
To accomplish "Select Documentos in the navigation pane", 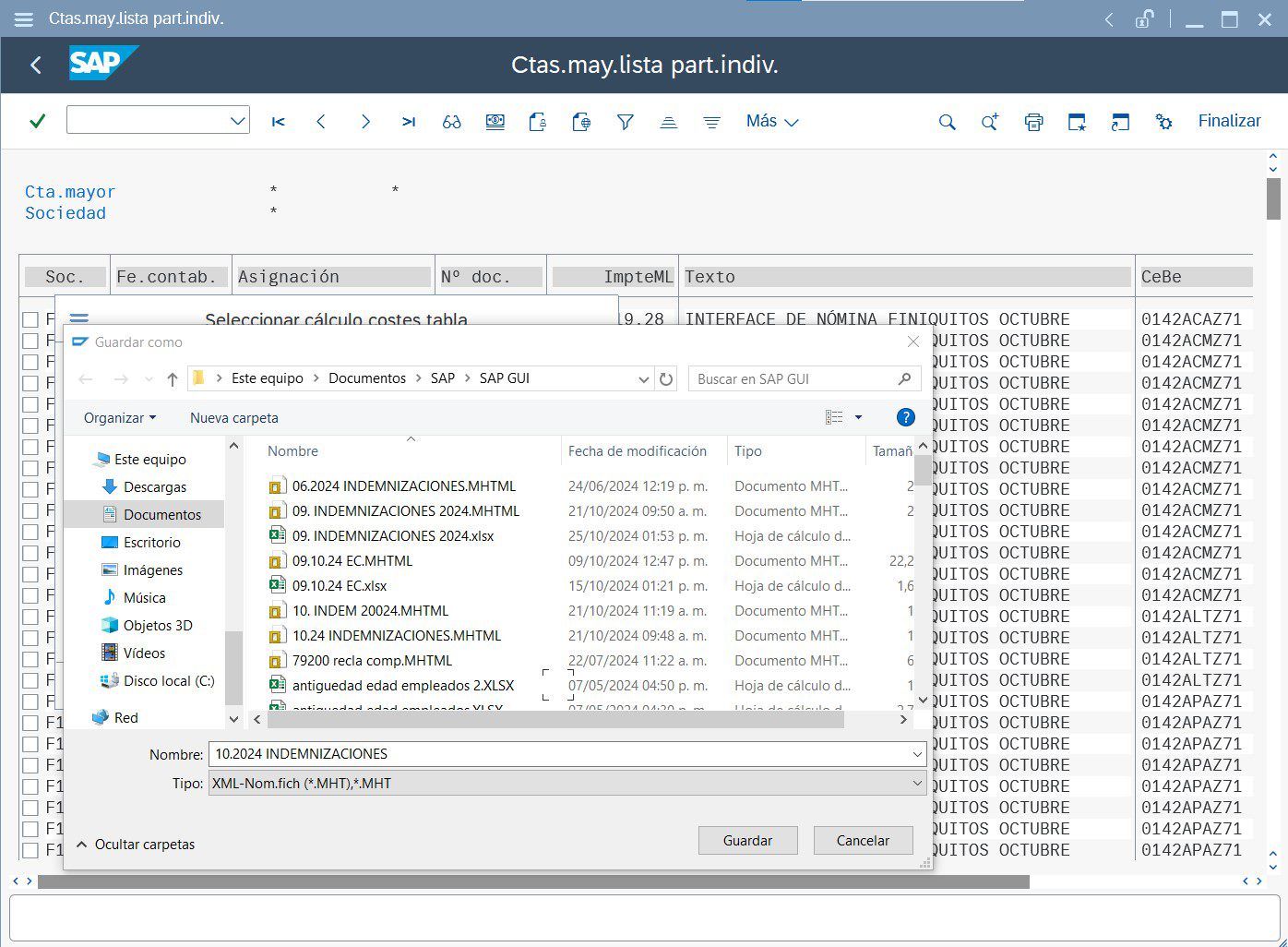I will tap(161, 515).
